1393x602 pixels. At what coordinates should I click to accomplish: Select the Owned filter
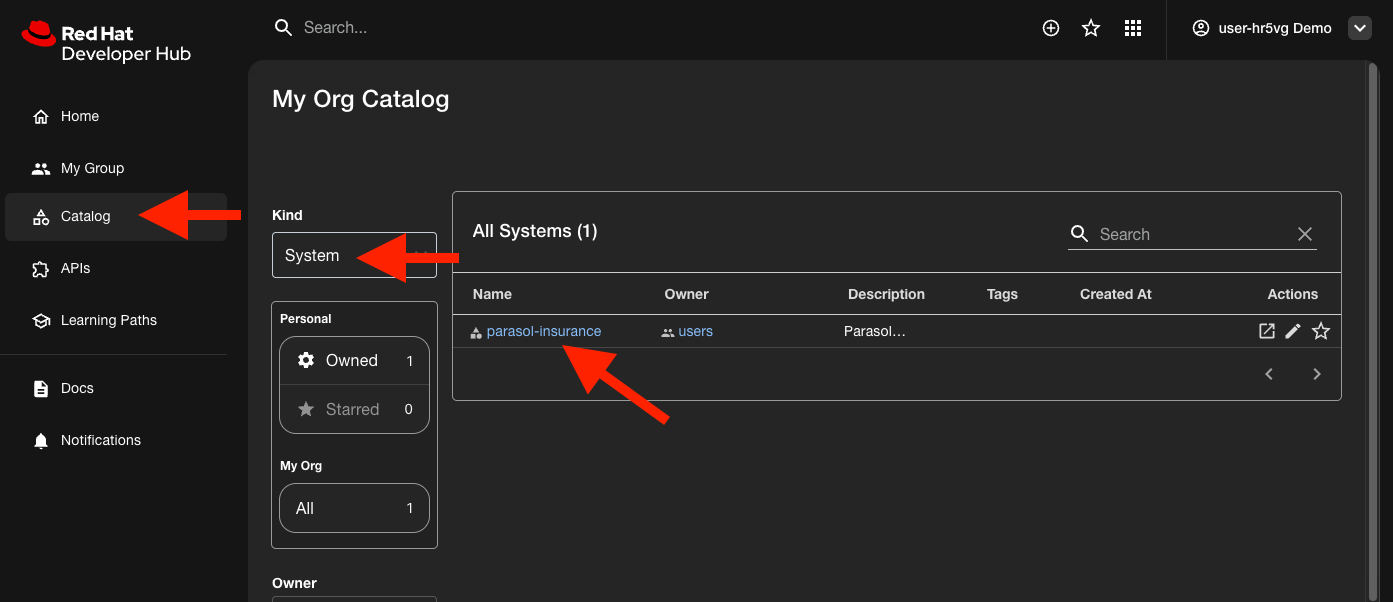point(354,360)
